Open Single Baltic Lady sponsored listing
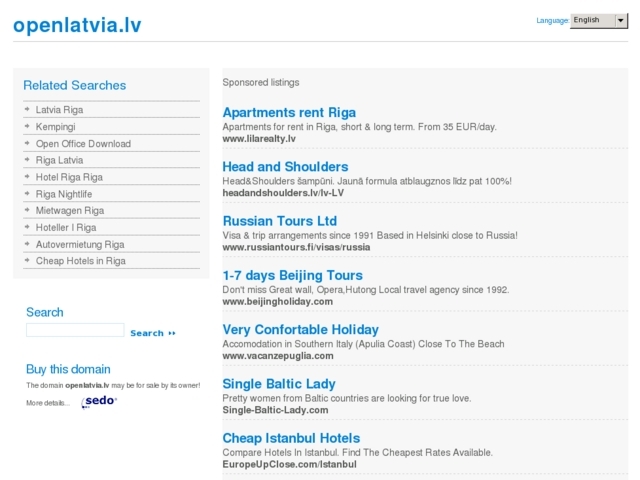640x480 pixels. pos(279,384)
